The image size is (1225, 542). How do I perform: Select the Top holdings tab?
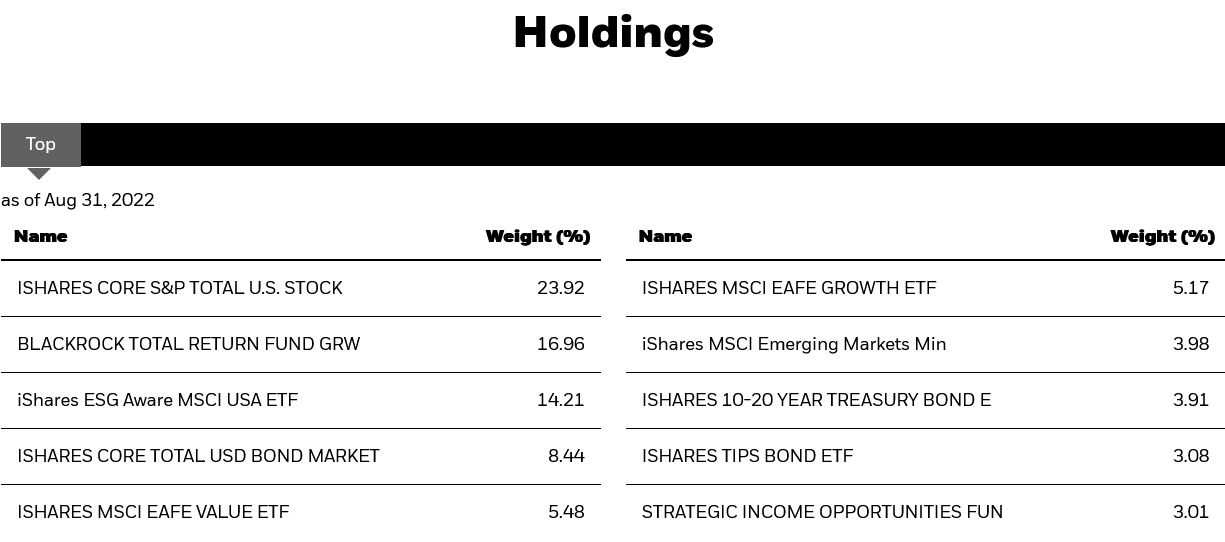[x=41, y=144]
